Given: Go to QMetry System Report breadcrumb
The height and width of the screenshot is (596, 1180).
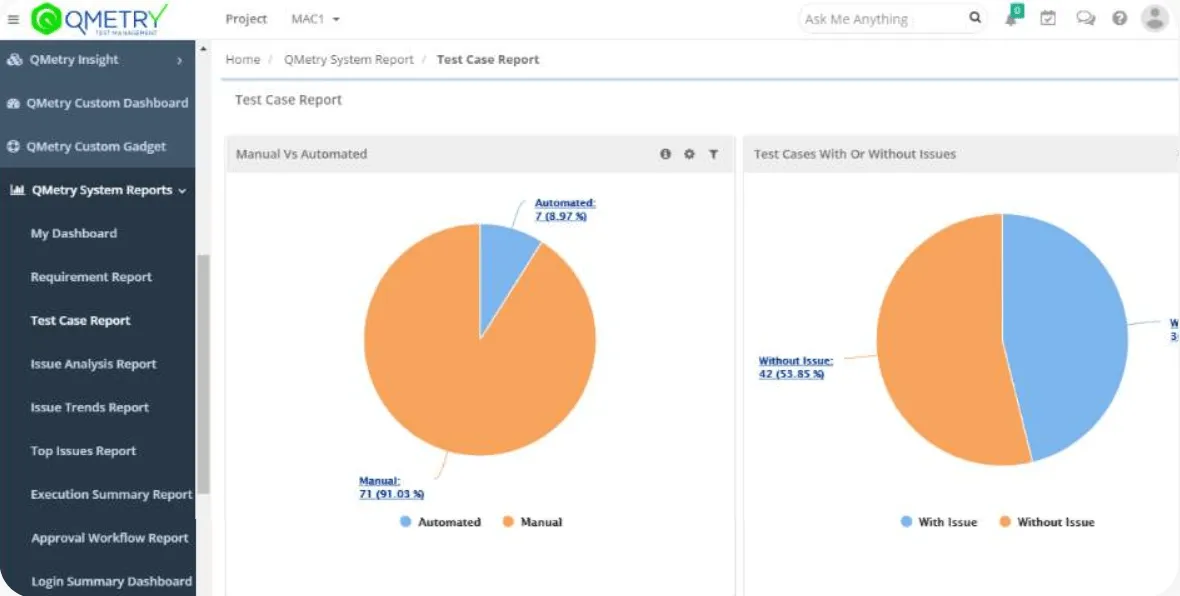Looking at the screenshot, I should [348, 59].
